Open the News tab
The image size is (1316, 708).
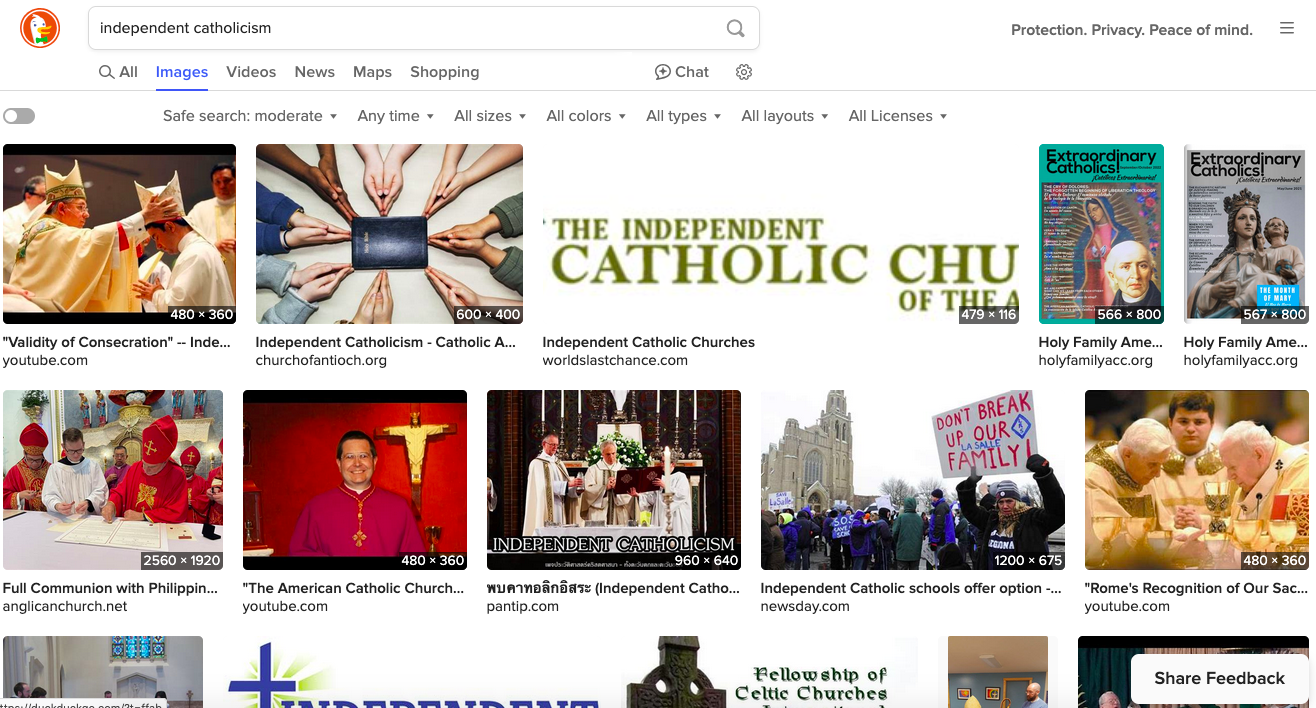[315, 72]
